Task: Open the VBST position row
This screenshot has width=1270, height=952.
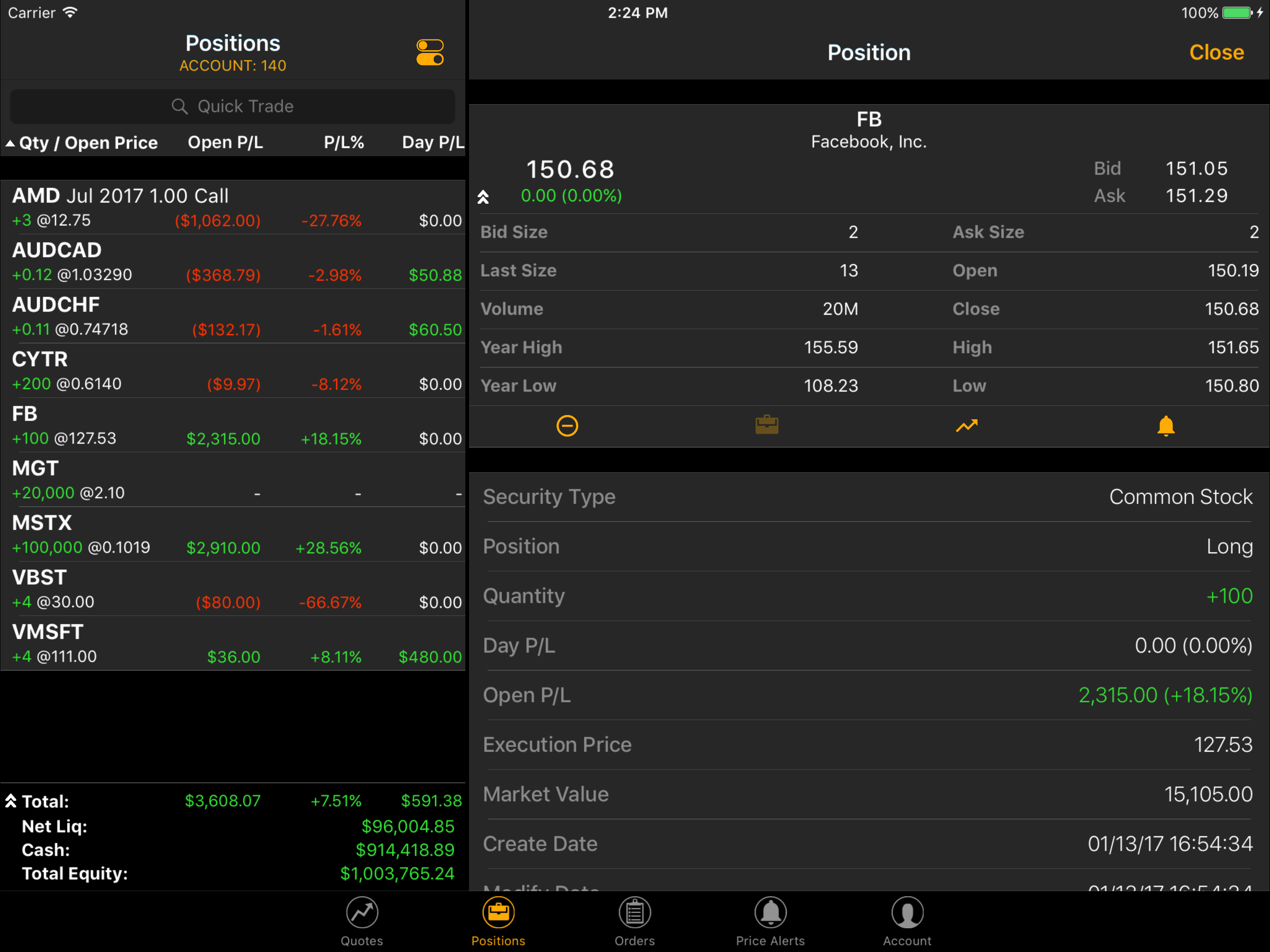Action: coord(232,589)
